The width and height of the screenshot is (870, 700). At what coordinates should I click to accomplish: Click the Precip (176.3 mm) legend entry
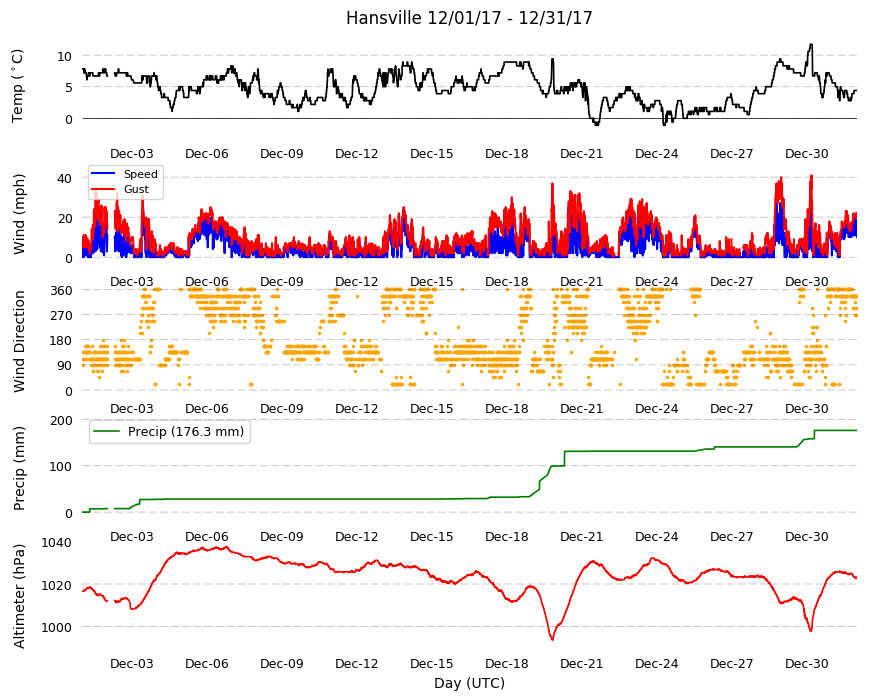coord(170,432)
